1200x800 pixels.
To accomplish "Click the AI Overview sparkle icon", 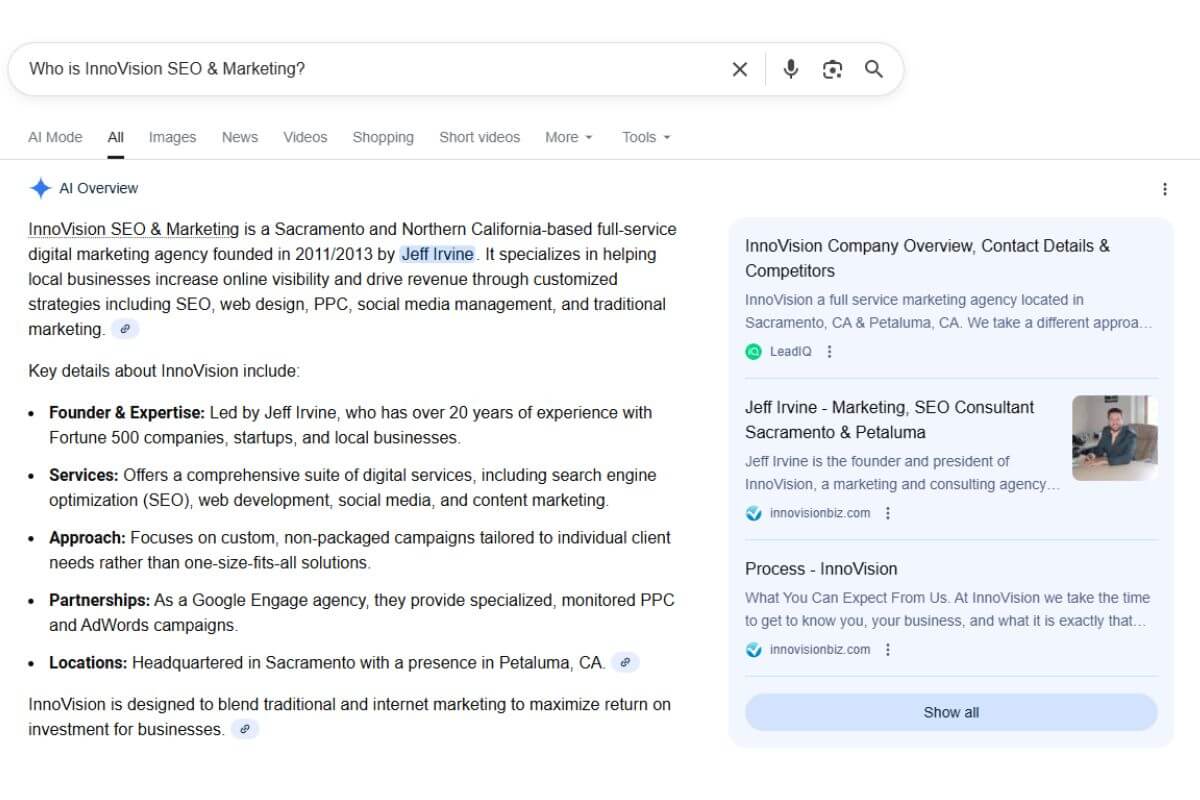I will (40, 188).
